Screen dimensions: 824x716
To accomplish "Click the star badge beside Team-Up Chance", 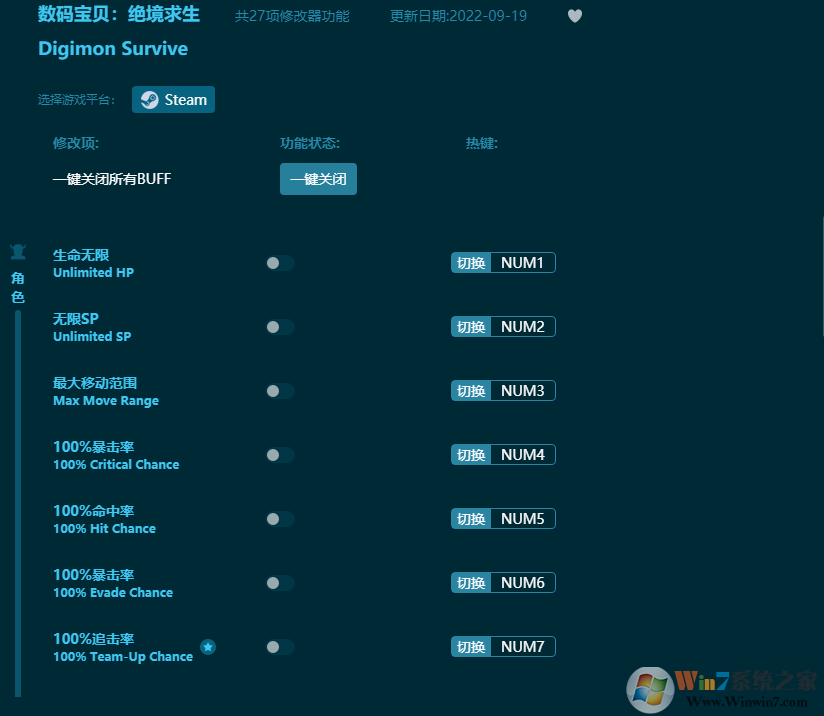I will click(x=208, y=647).
